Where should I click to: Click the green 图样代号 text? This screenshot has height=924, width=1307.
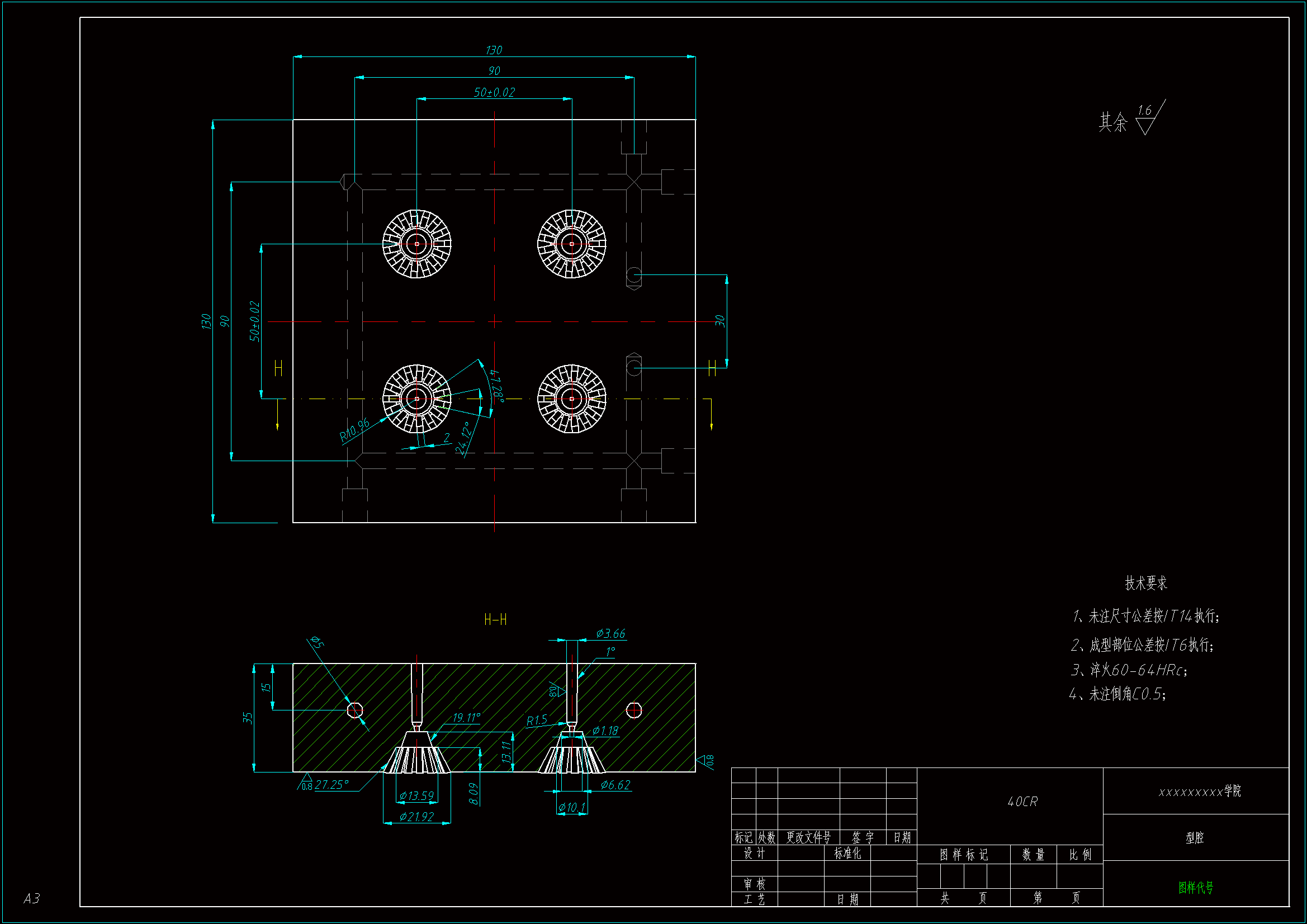1195,887
